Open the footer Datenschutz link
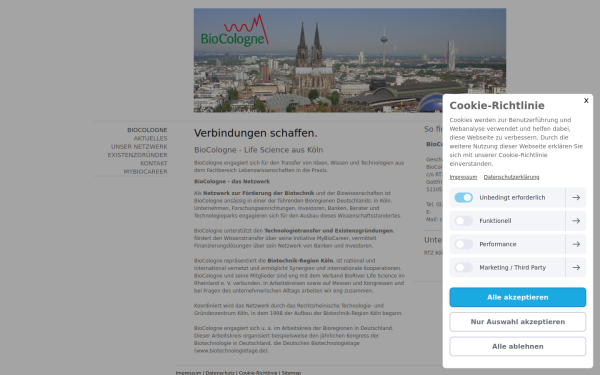 (220, 373)
